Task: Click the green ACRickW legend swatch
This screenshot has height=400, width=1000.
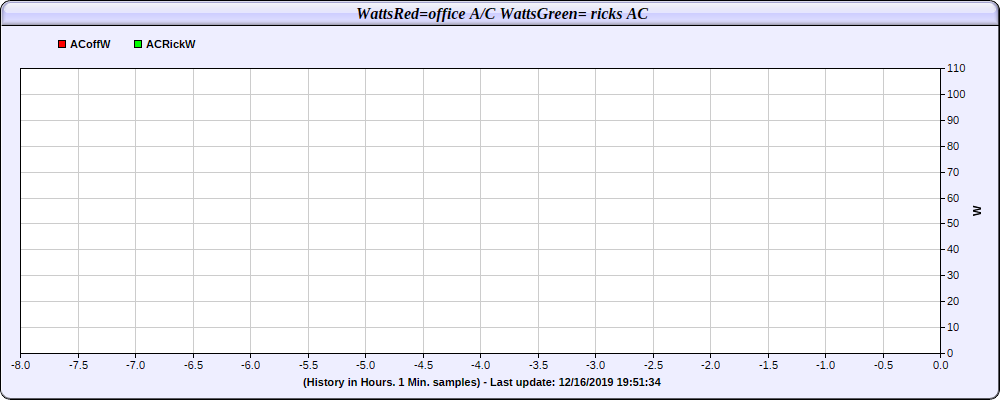Action: (138, 45)
